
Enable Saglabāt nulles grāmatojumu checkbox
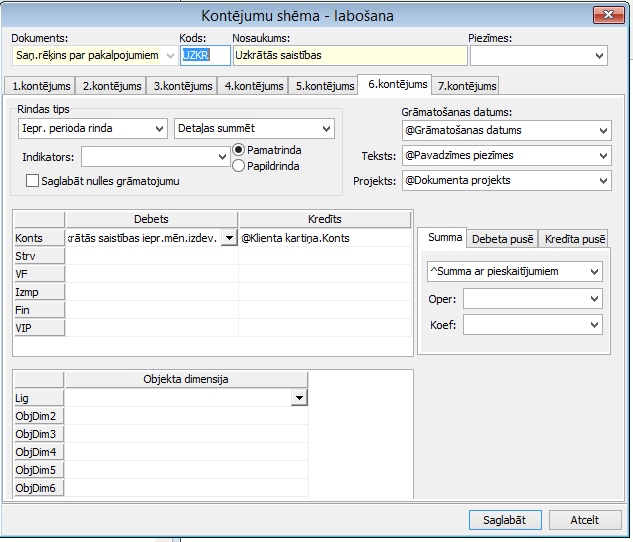click(33, 181)
